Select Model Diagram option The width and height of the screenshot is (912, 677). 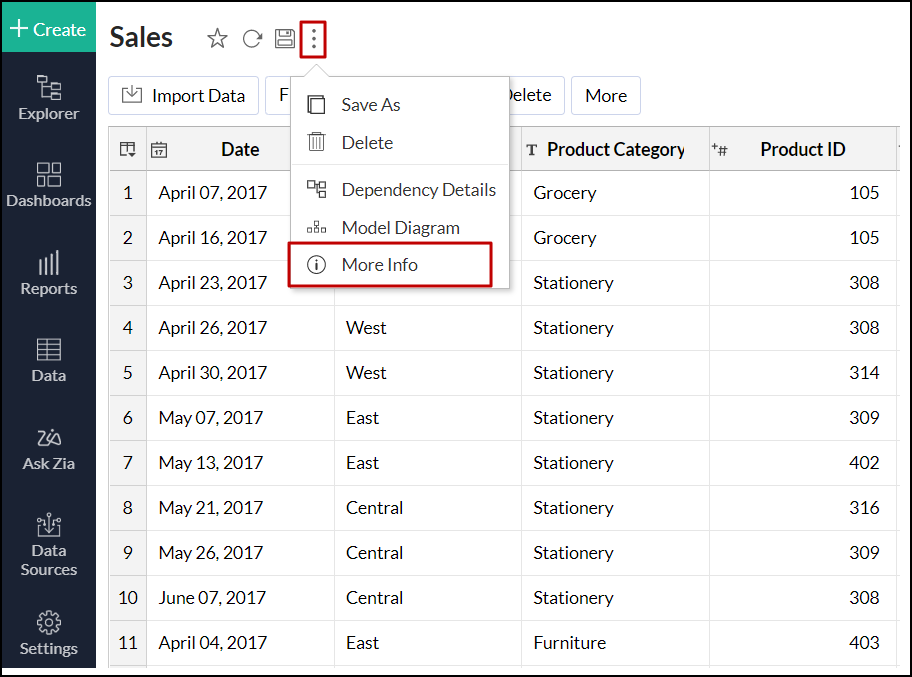pos(400,228)
